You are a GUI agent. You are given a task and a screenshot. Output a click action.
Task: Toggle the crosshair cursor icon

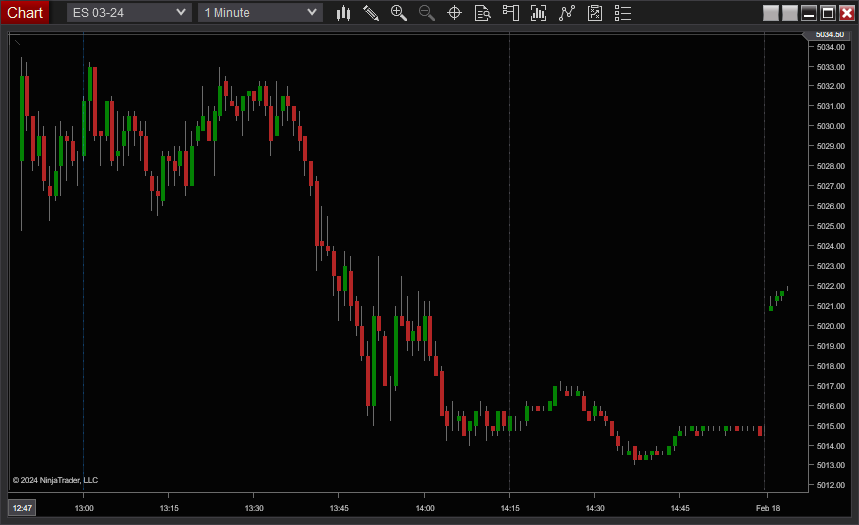click(455, 13)
